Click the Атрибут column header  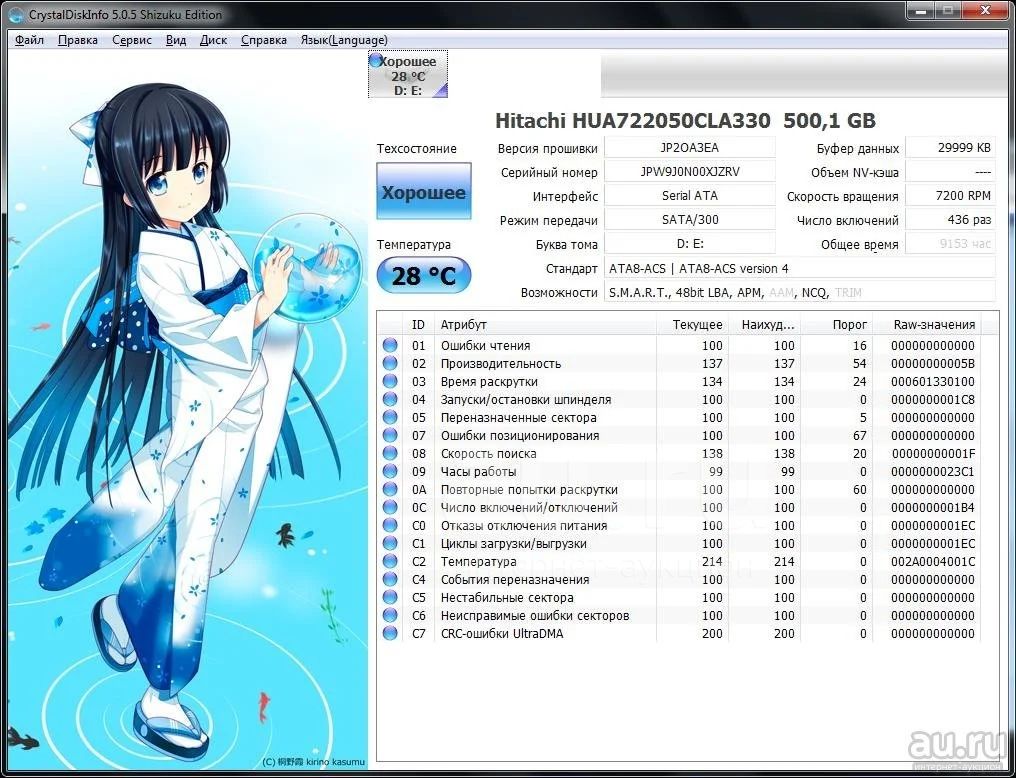546,325
